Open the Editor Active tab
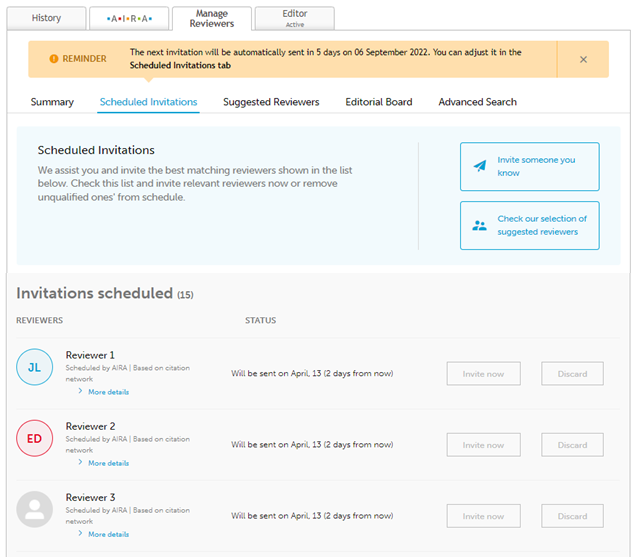 [x=294, y=18]
